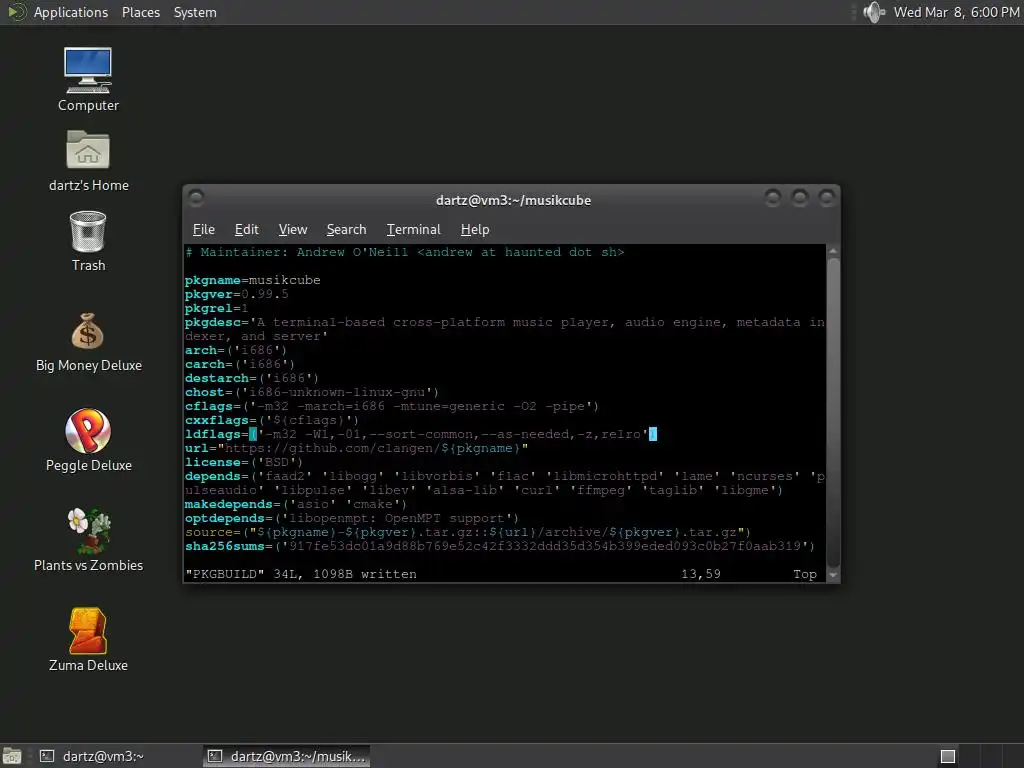Click the terminal vertical scrollbar thumb

[x=833, y=413]
